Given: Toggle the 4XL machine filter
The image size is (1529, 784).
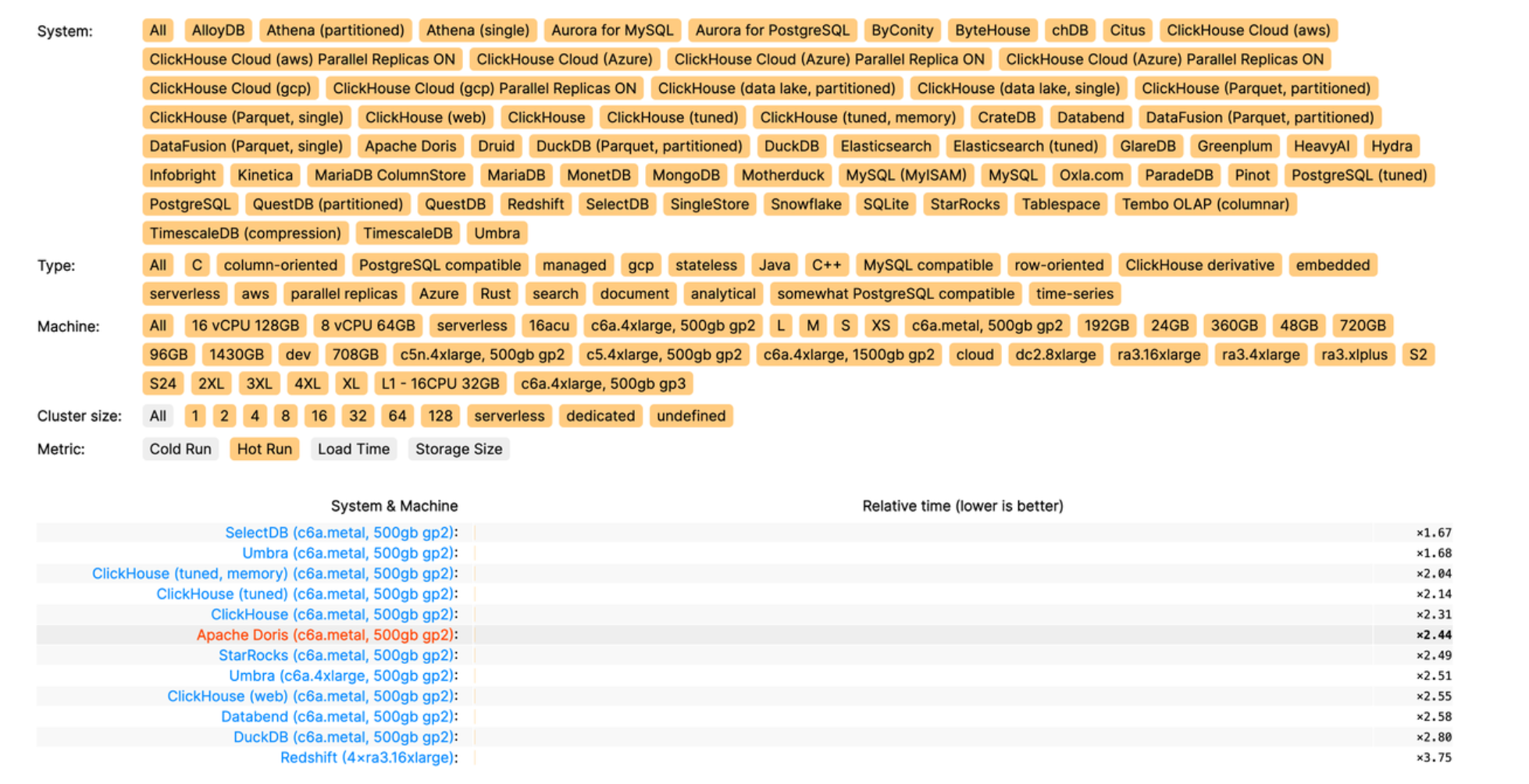Looking at the screenshot, I should 307,383.
